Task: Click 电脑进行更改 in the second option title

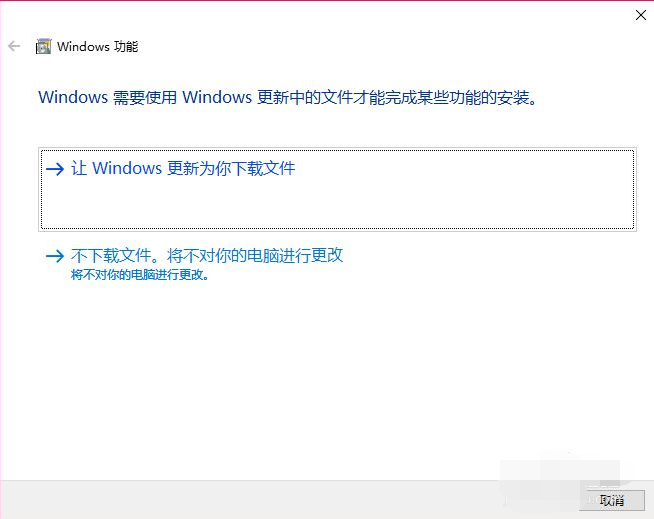Action: pyautogui.click(x=295, y=255)
